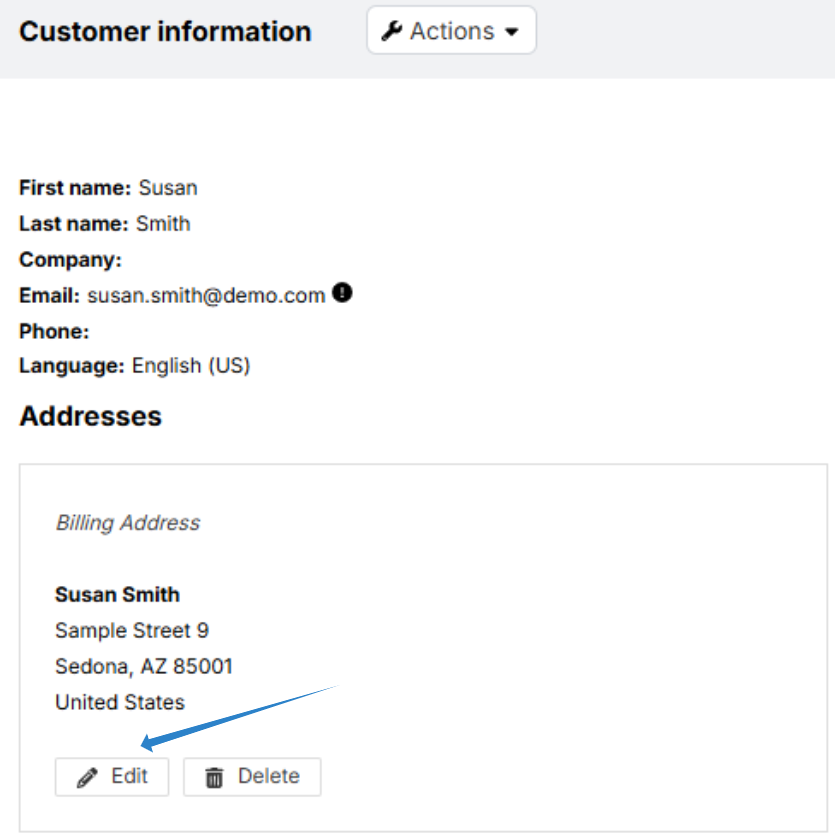Click the city line Sedona, AZ 85001
Screen dimensions: 835x836
[144, 666]
